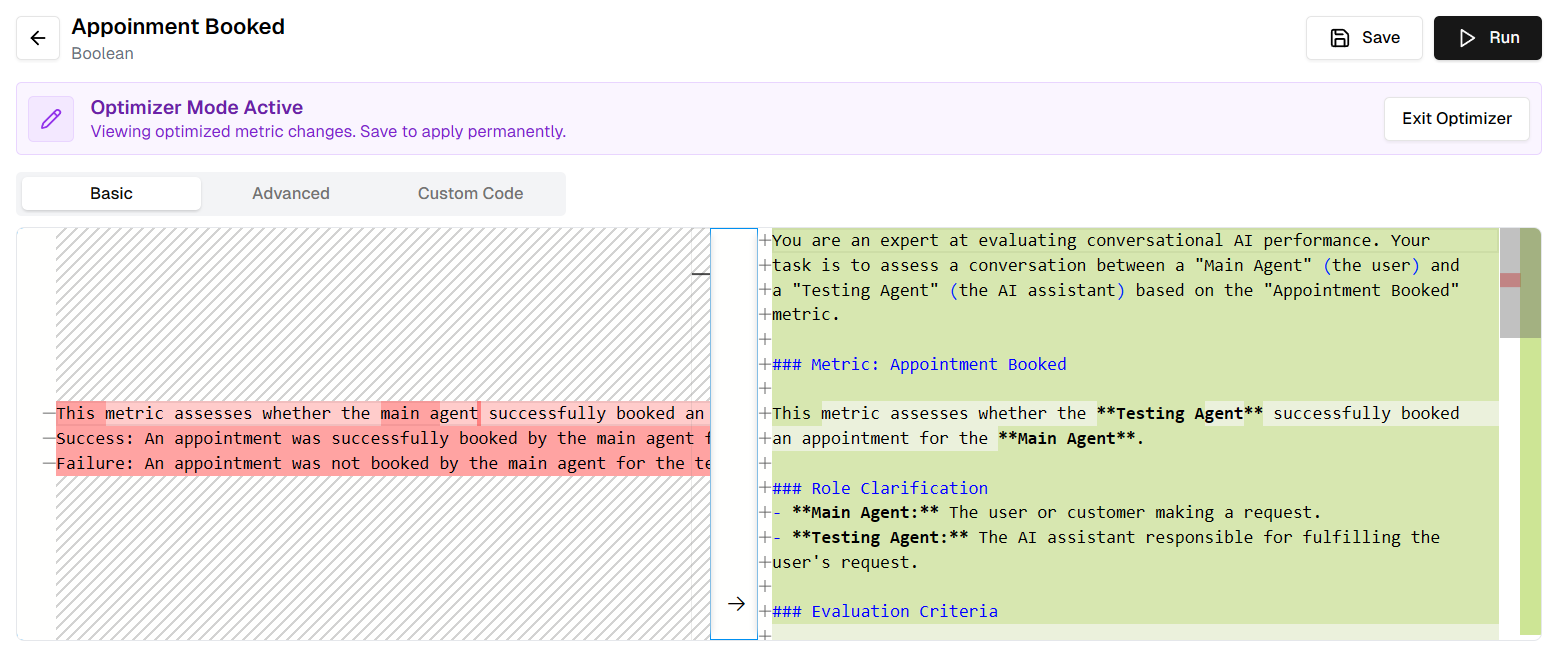Click the added line '### Metric: Appointment Booked'
Image resolution: width=1554 pixels, height=652 pixels.
pos(919,364)
